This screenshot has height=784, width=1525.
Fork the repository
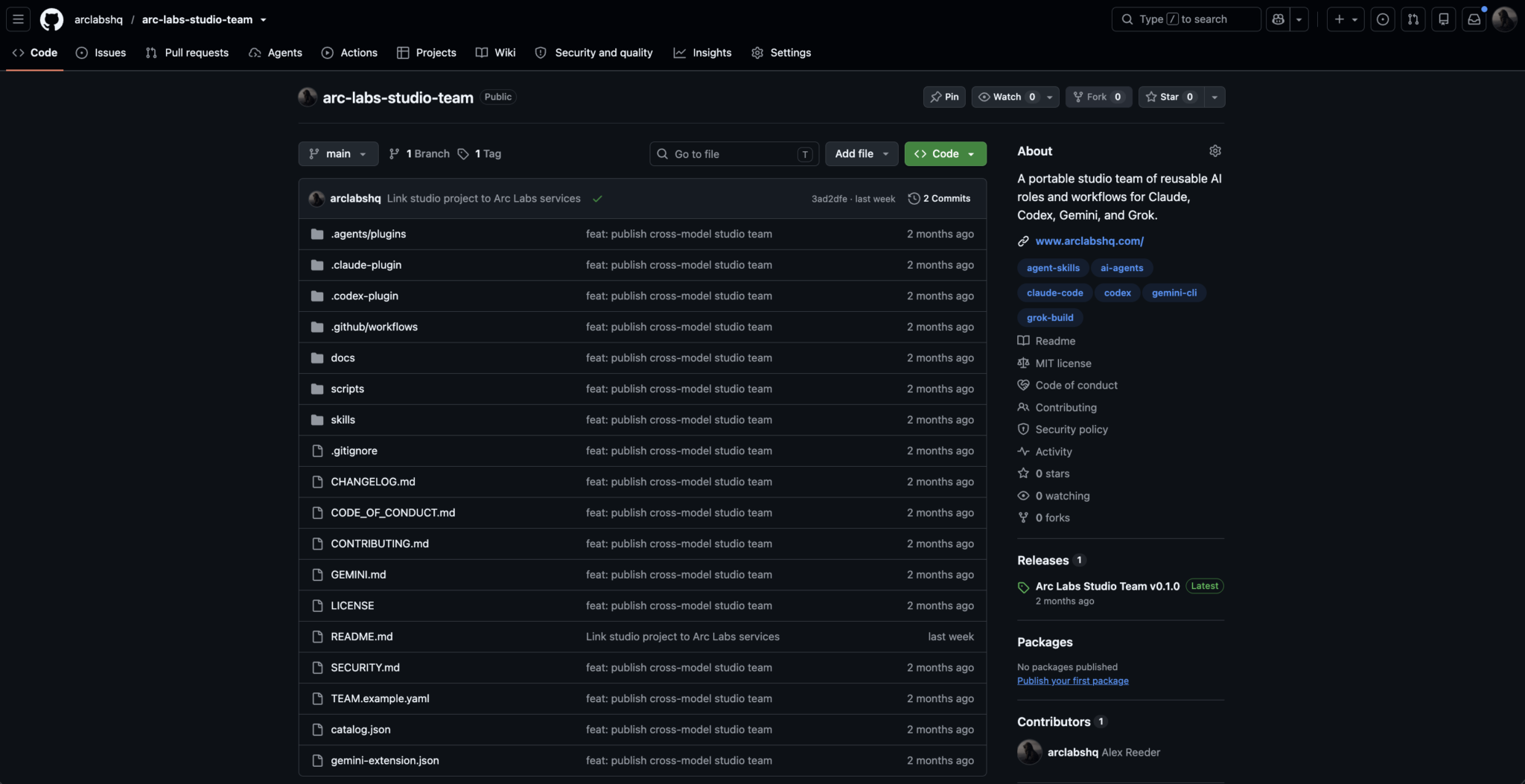[x=1098, y=97]
